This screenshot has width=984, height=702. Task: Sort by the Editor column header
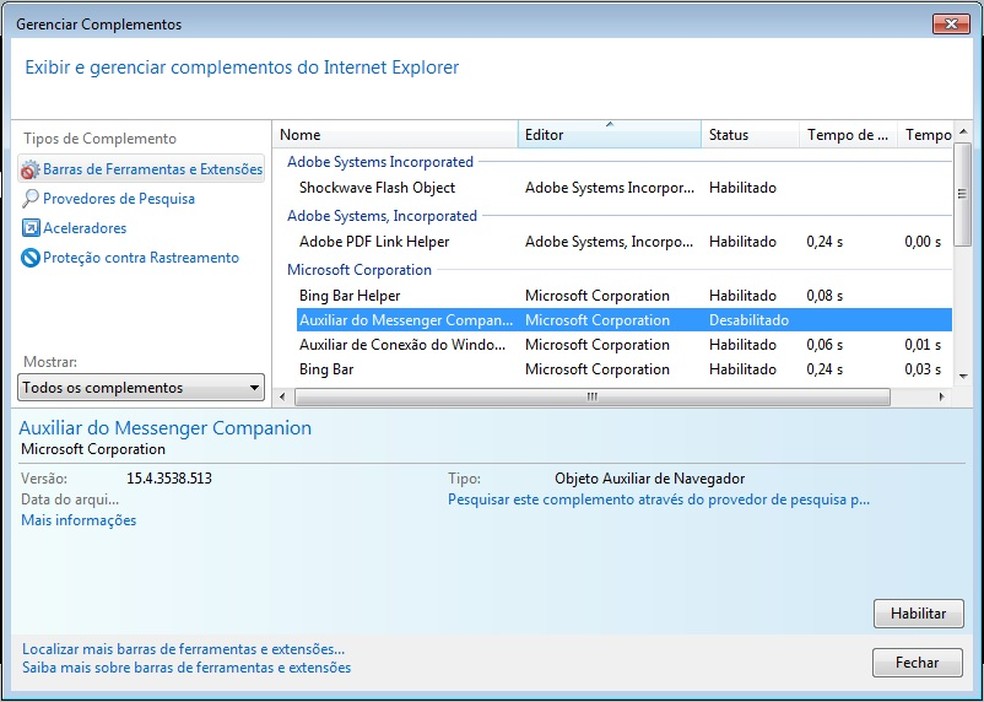click(x=609, y=134)
